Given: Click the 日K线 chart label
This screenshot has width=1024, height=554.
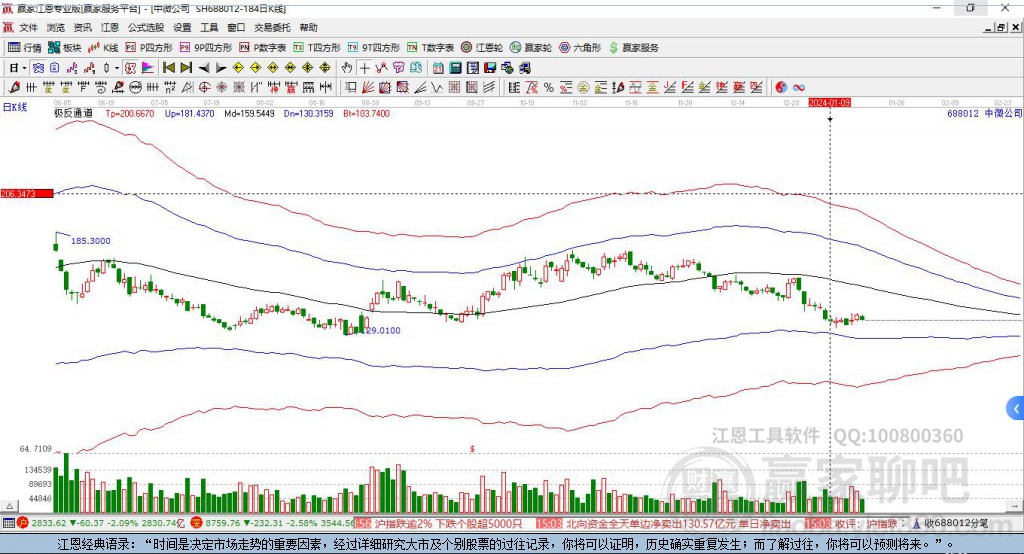Looking at the screenshot, I should click(15, 107).
